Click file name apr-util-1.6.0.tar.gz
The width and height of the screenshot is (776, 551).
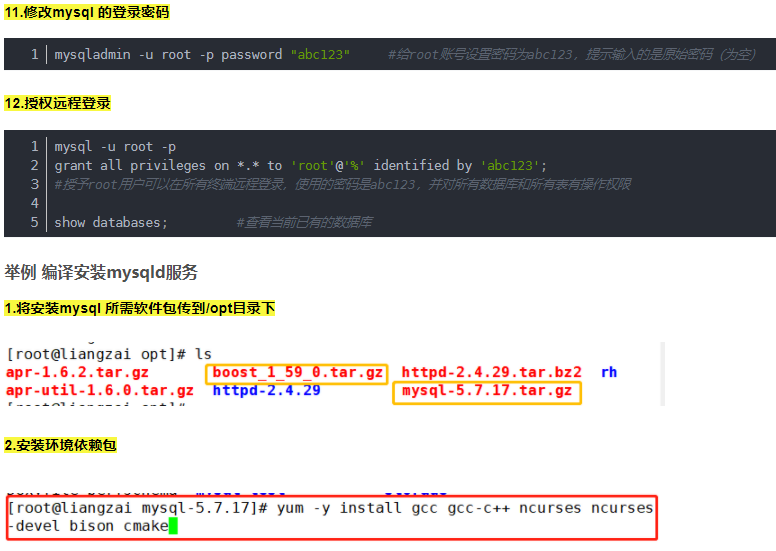pos(99,390)
